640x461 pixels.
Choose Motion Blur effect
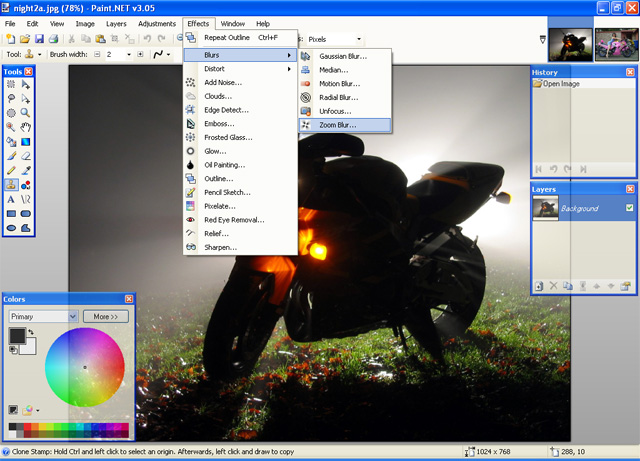345,84
